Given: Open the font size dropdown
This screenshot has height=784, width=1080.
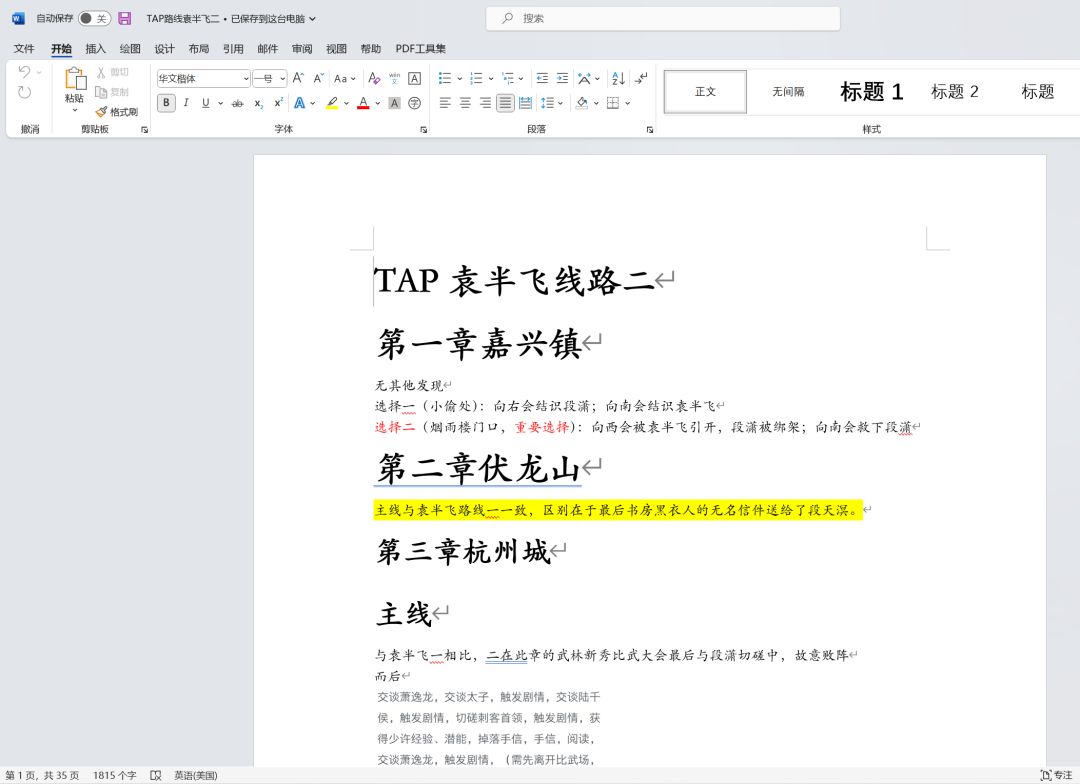Looking at the screenshot, I should (281, 78).
